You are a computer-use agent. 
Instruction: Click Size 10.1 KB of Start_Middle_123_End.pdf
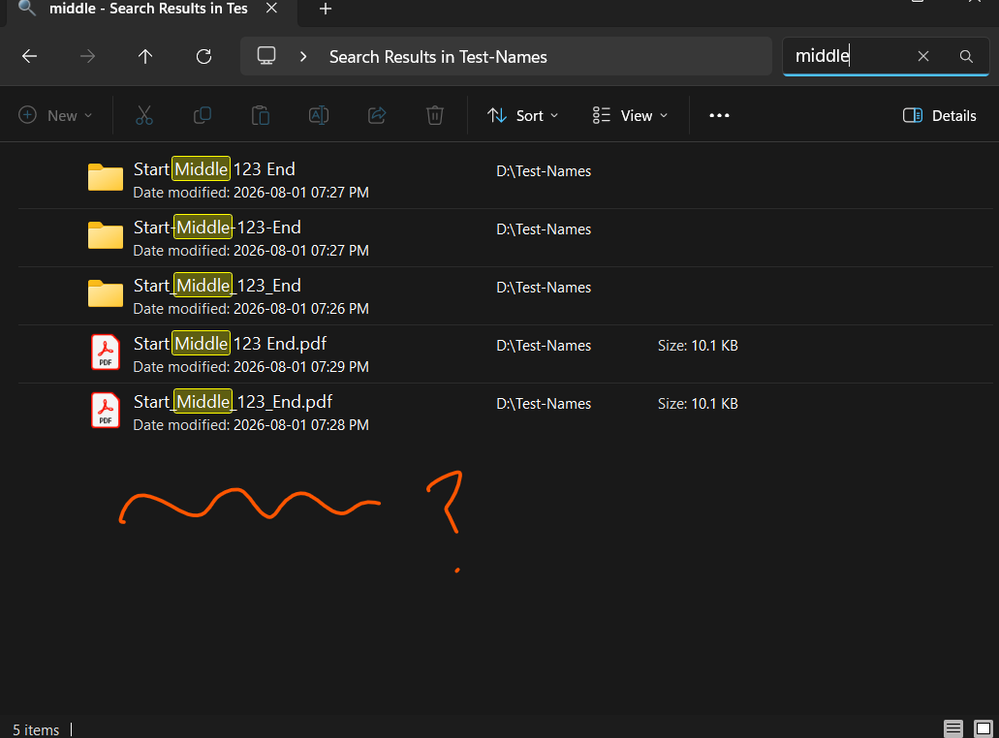(698, 403)
